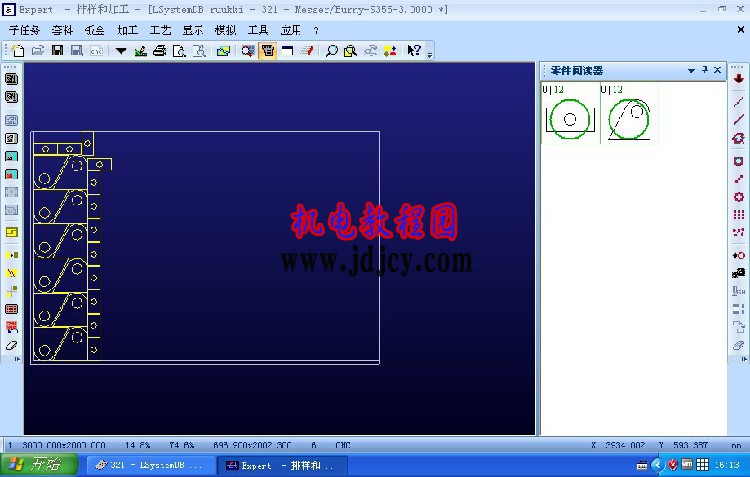Image resolution: width=750 pixels, height=477 pixels.
Task: Click the zoom-on-yellow-sheet icon
Action: (351, 51)
